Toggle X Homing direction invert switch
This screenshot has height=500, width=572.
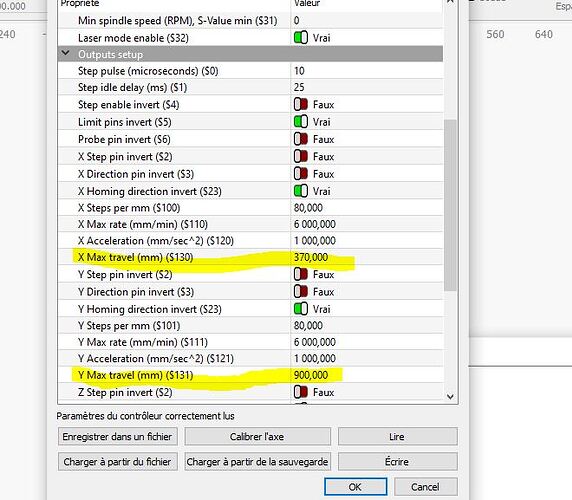tap(301, 191)
